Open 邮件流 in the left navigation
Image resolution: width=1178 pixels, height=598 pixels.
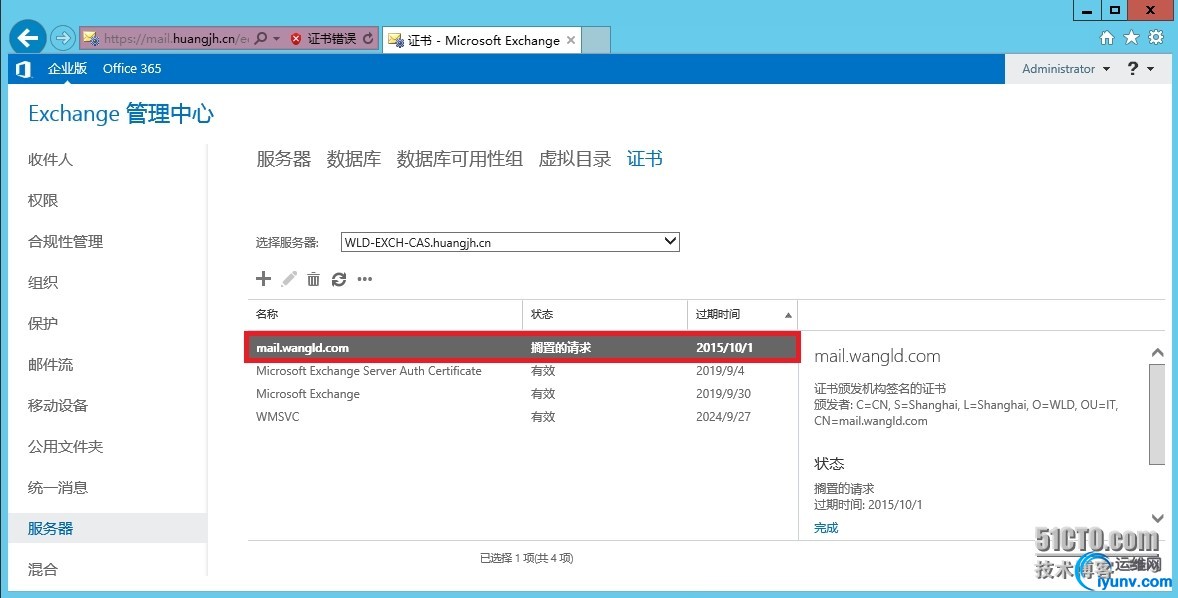tap(50, 364)
